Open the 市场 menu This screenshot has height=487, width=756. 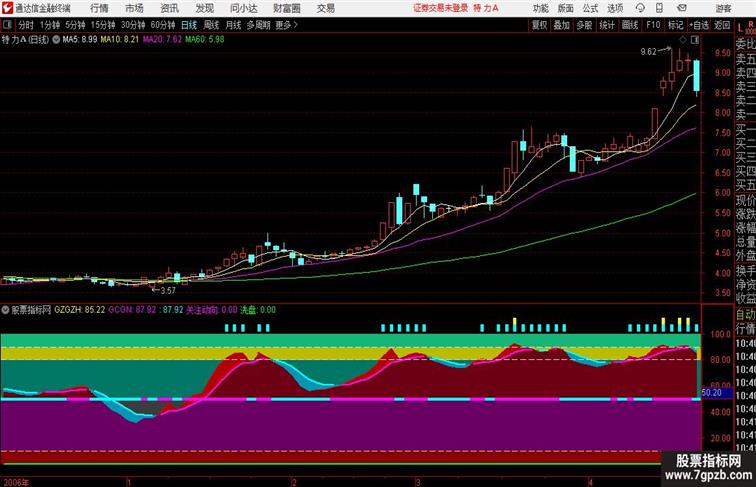135,8
